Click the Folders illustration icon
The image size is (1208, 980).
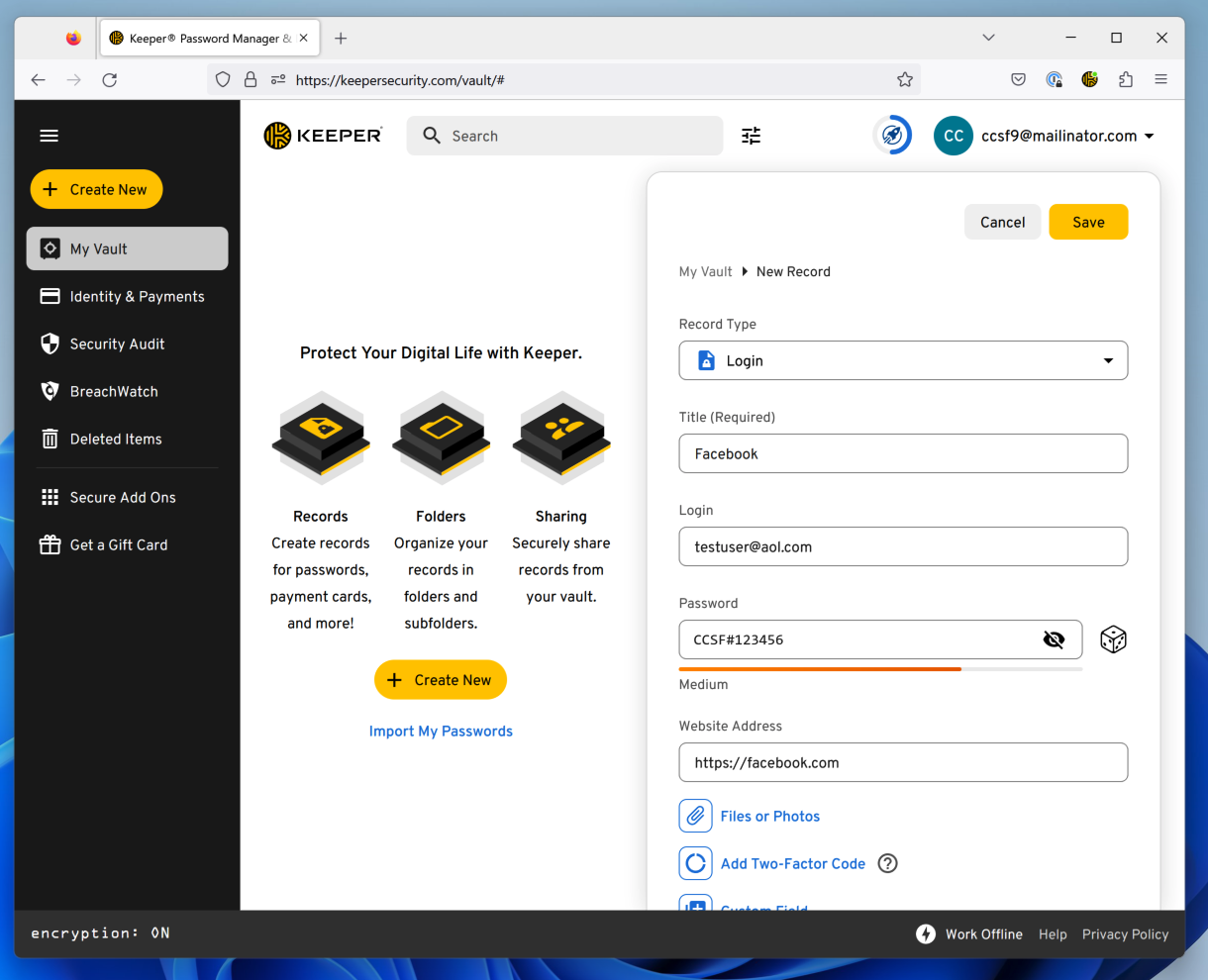(x=441, y=440)
